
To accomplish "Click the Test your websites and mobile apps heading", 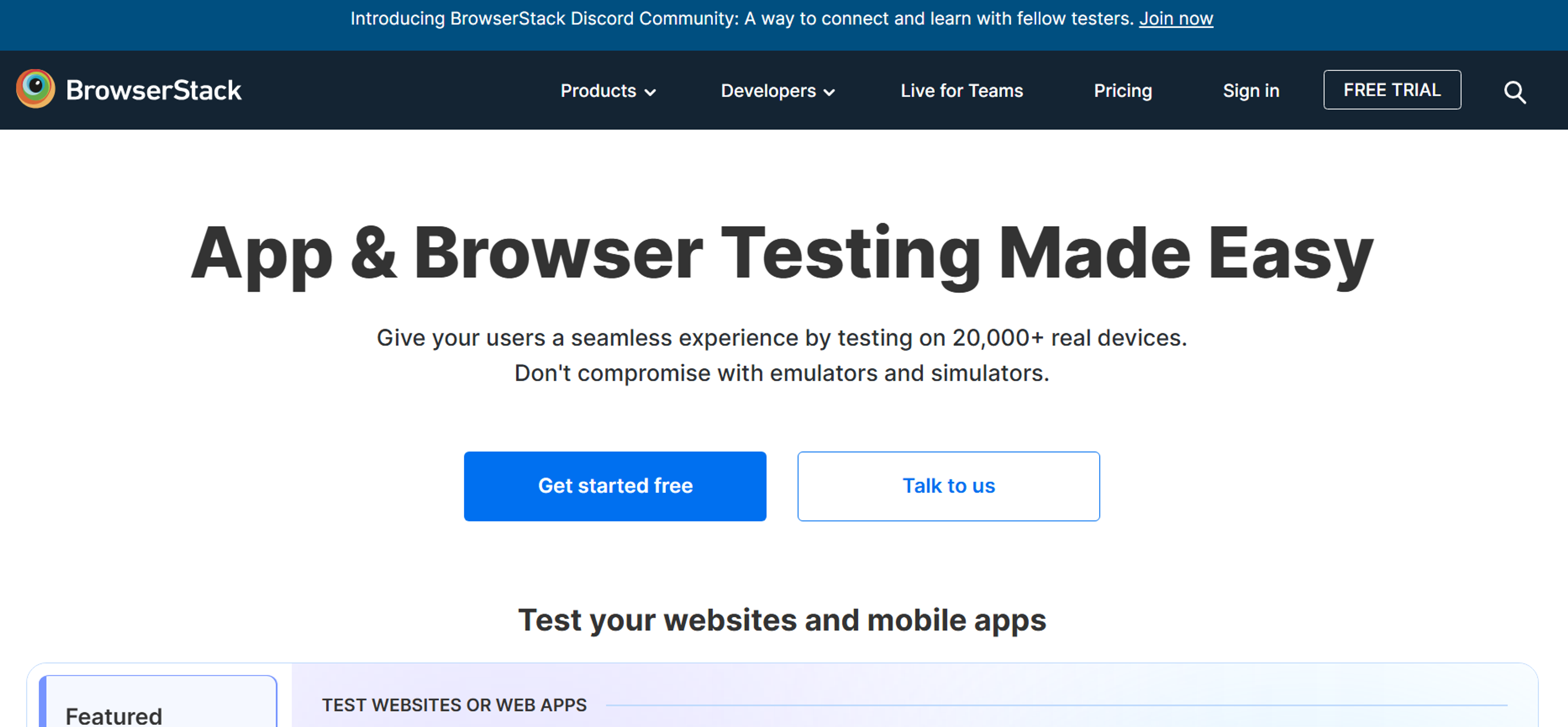I will [x=782, y=620].
